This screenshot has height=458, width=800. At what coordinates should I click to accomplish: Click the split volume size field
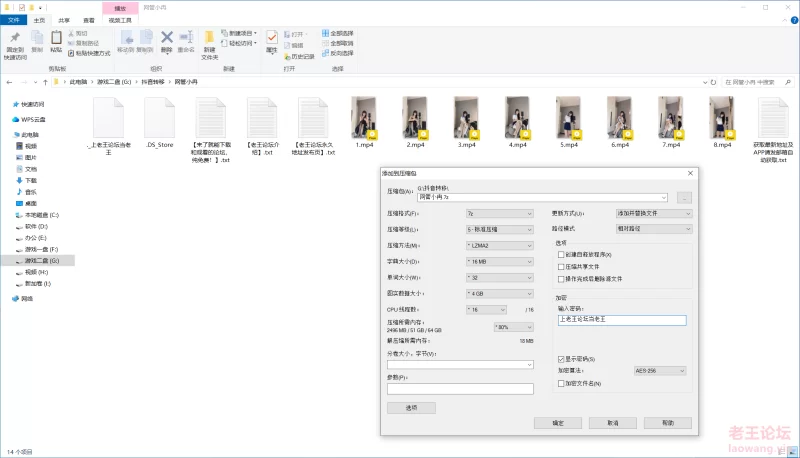pos(460,365)
